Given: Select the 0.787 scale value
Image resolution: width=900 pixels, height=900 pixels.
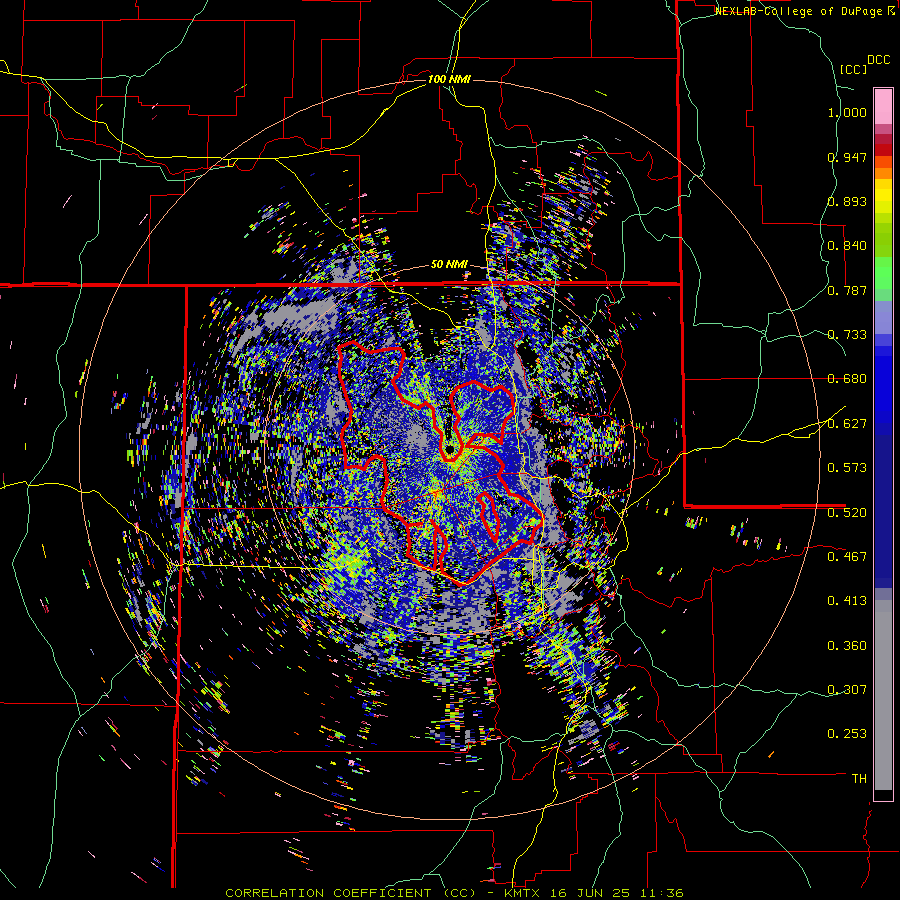Looking at the screenshot, I should (x=847, y=290).
